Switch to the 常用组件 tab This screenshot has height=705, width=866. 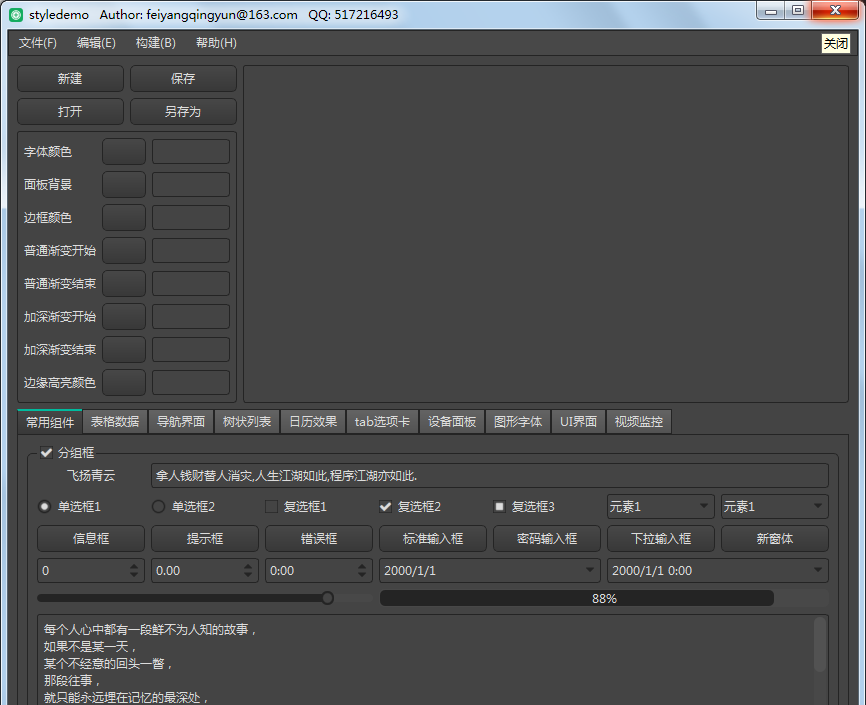[50, 422]
